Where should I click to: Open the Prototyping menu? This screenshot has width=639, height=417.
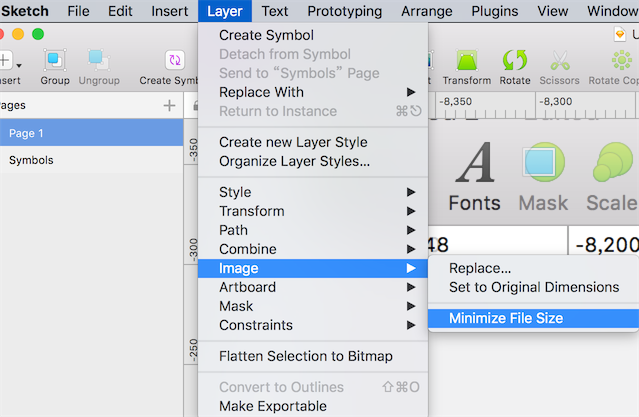(344, 11)
